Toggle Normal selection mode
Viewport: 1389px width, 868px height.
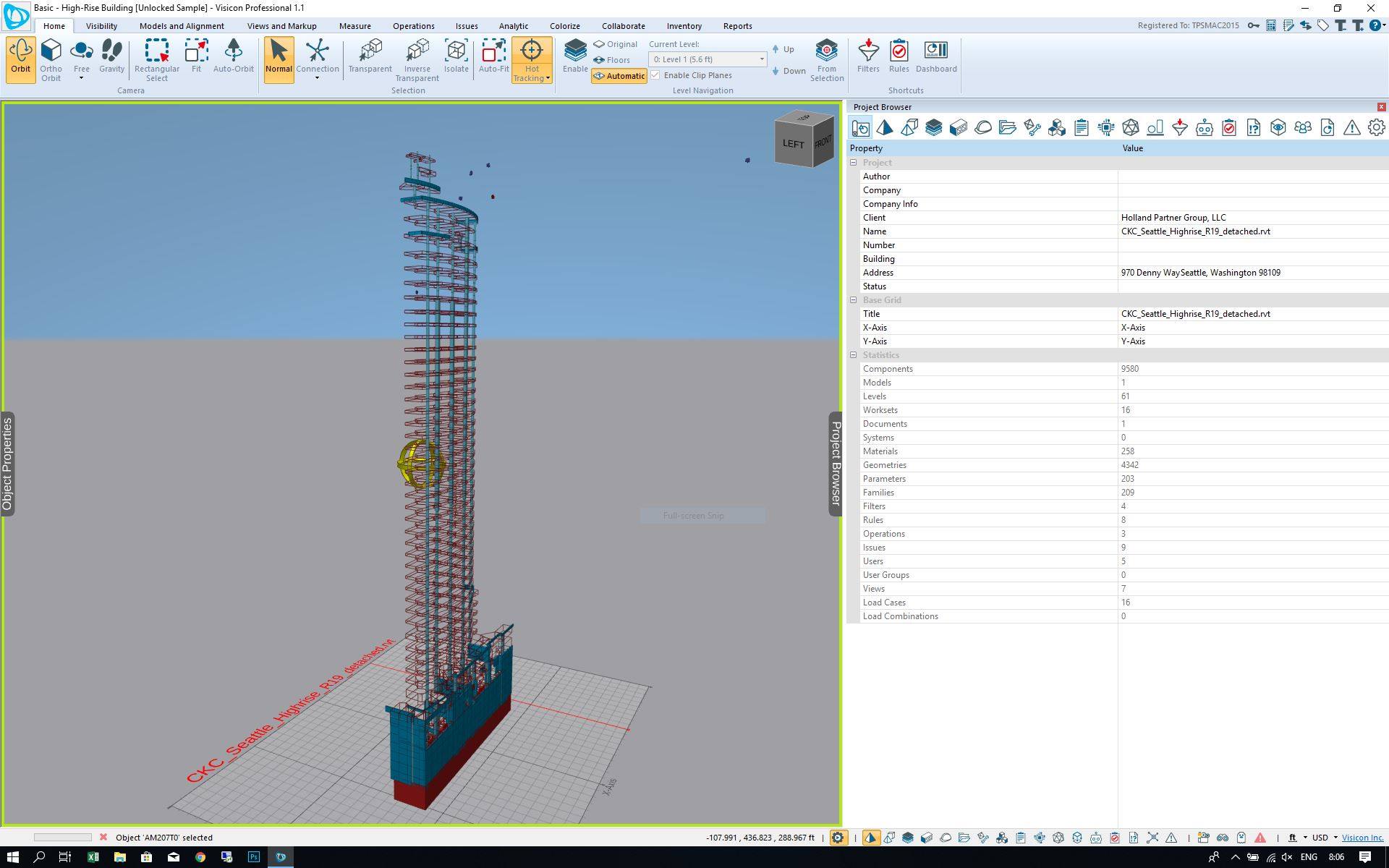(279, 59)
